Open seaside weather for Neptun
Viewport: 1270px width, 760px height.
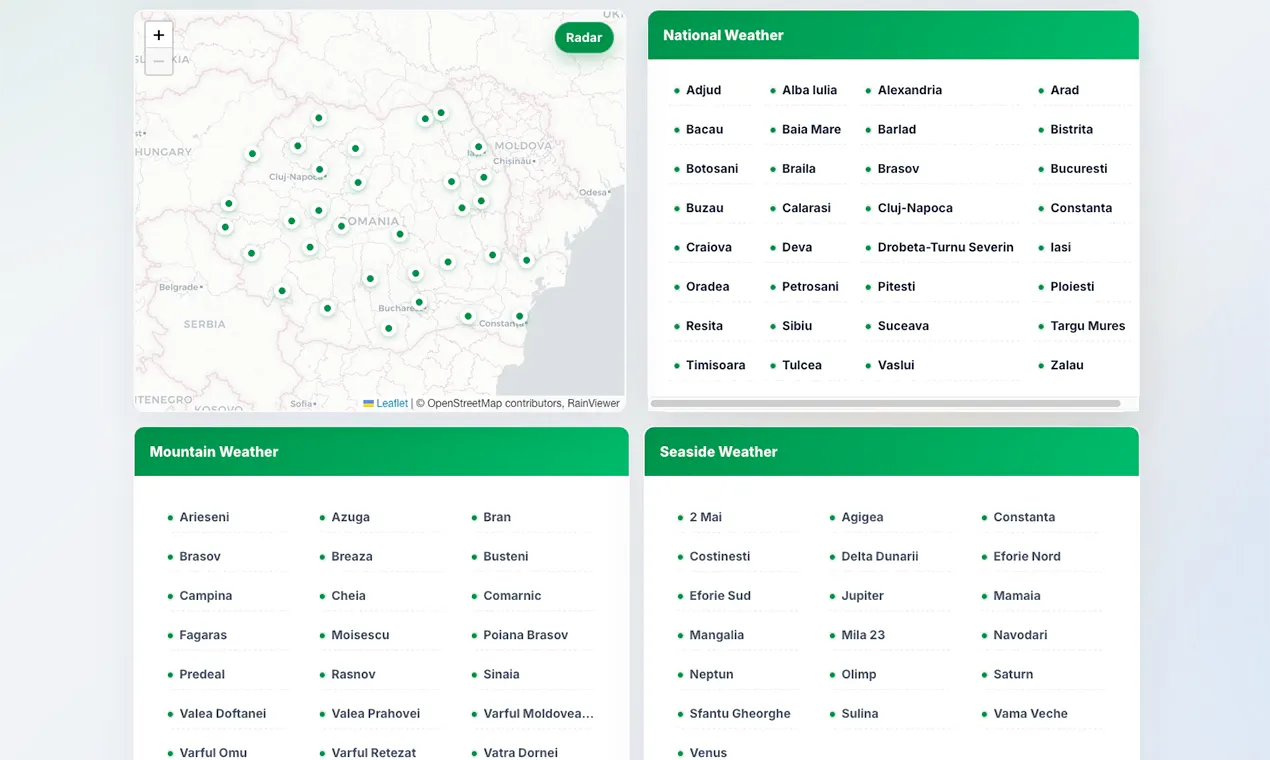point(712,674)
